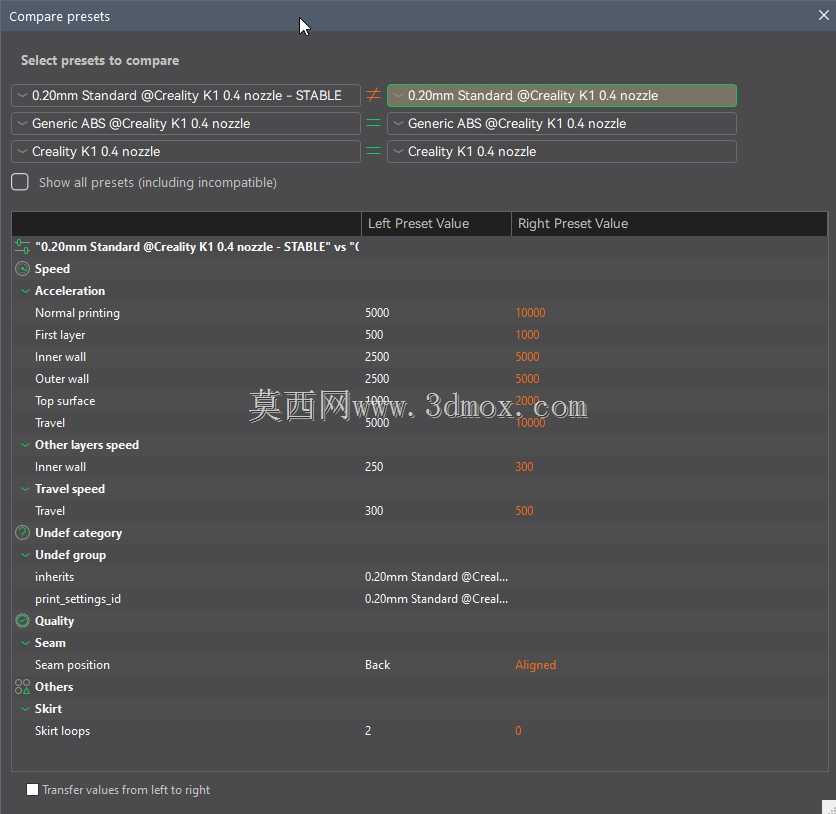Image resolution: width=836 pixels, height=814 pixels.
Task: Click the compare presets icon beside the title row
Action: coord(22,247)
